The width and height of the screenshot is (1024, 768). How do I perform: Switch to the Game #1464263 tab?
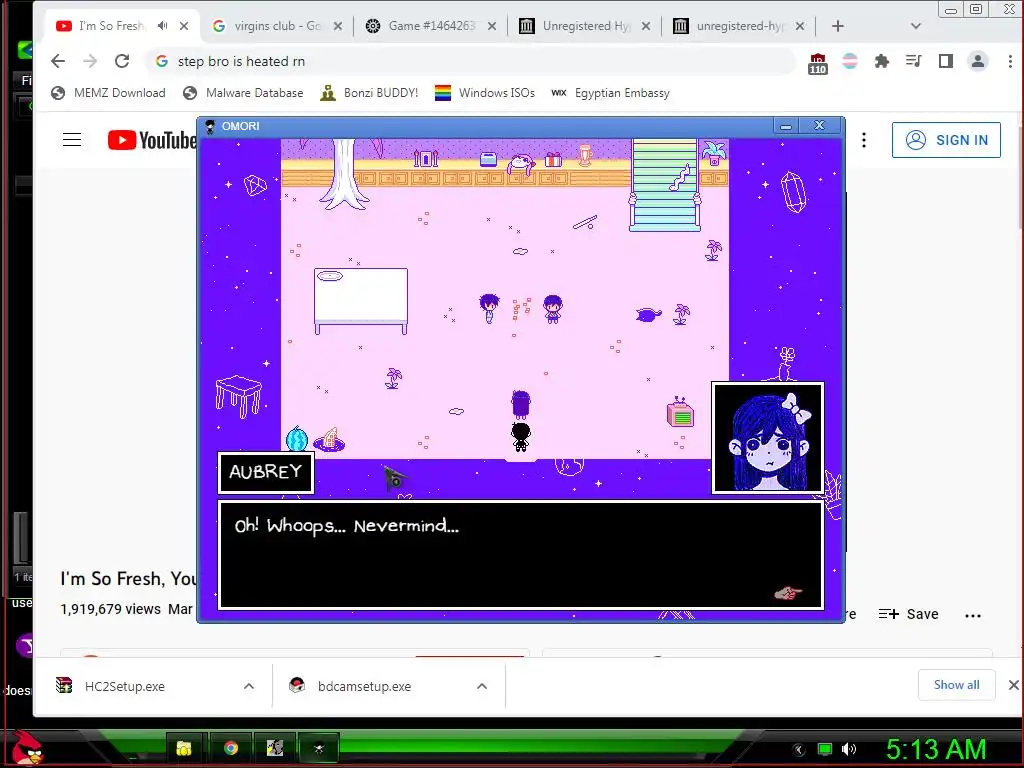tap(431, 26)
